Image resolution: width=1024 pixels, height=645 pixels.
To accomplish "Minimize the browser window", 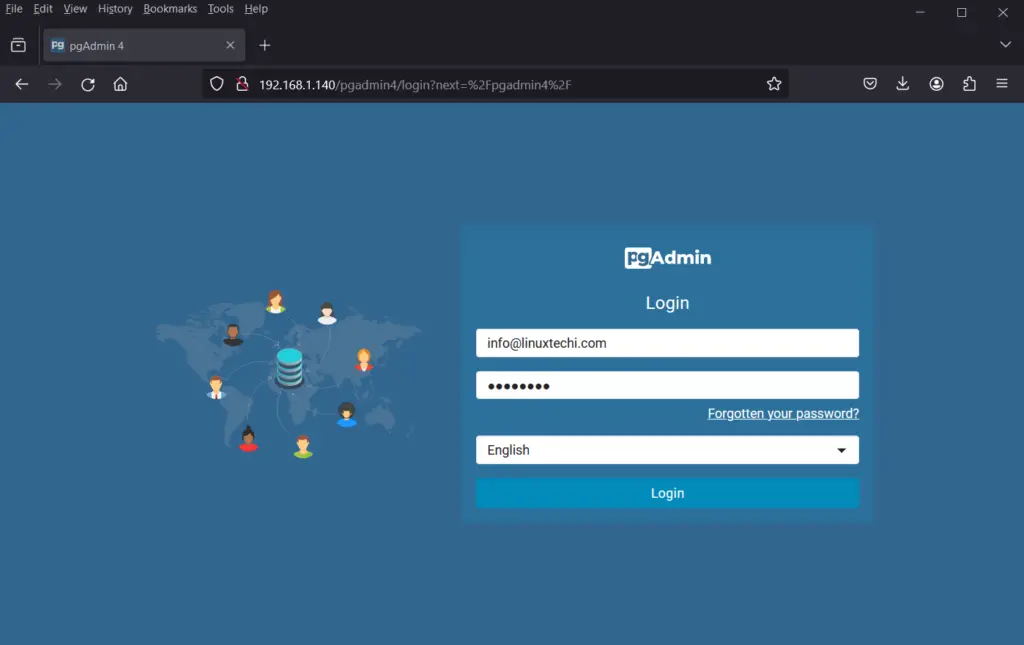I will coord(920,12).
